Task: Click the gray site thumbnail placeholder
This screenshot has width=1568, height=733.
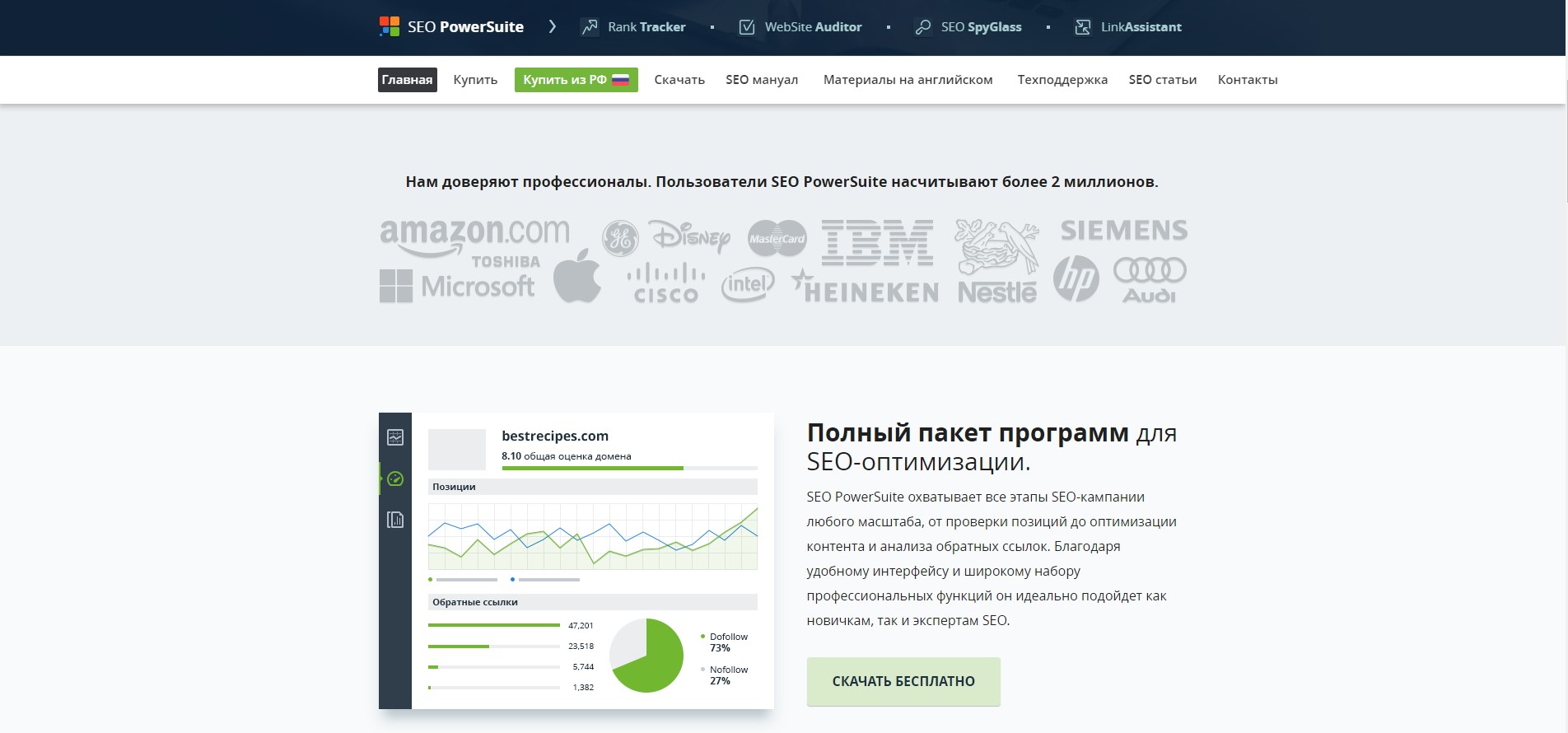Action: (457, 449)
